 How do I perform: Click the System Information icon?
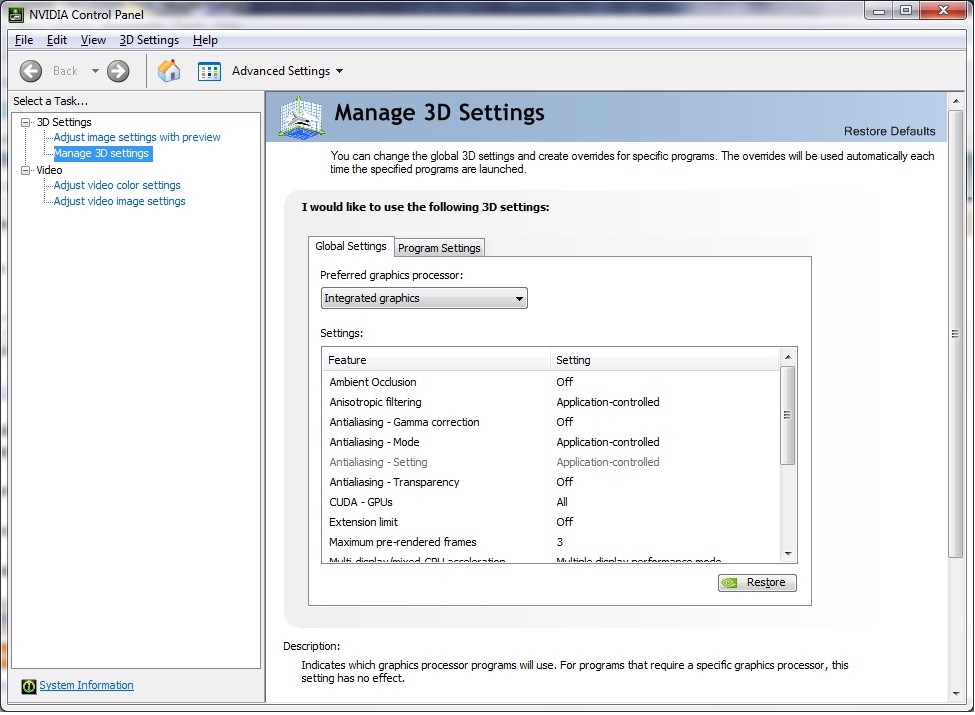pos(29,686)
